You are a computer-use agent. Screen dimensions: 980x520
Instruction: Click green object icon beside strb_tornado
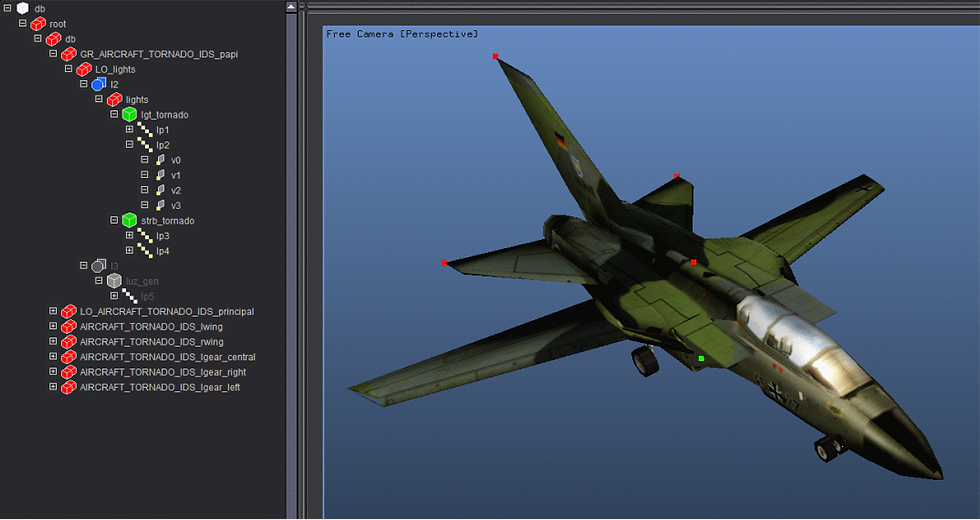point(129,221)
